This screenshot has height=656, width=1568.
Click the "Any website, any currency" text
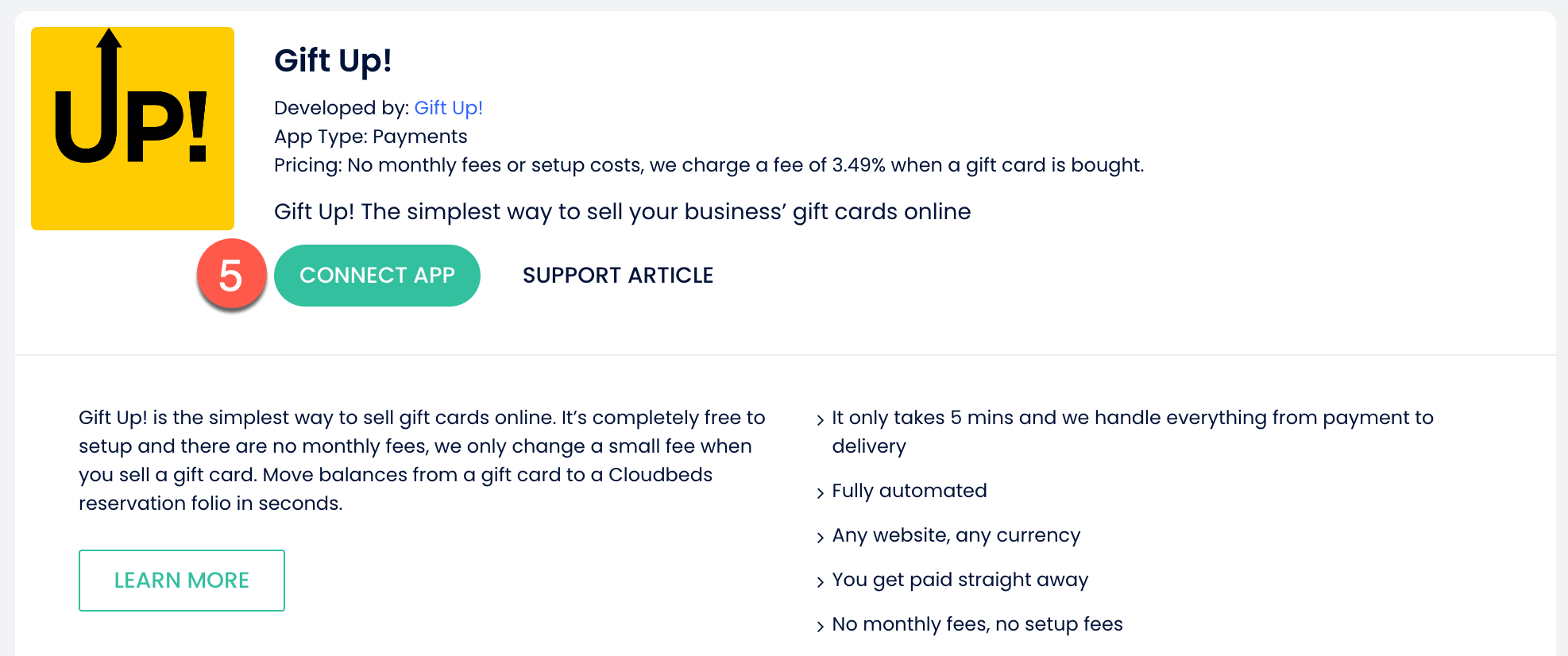(956, 535)
